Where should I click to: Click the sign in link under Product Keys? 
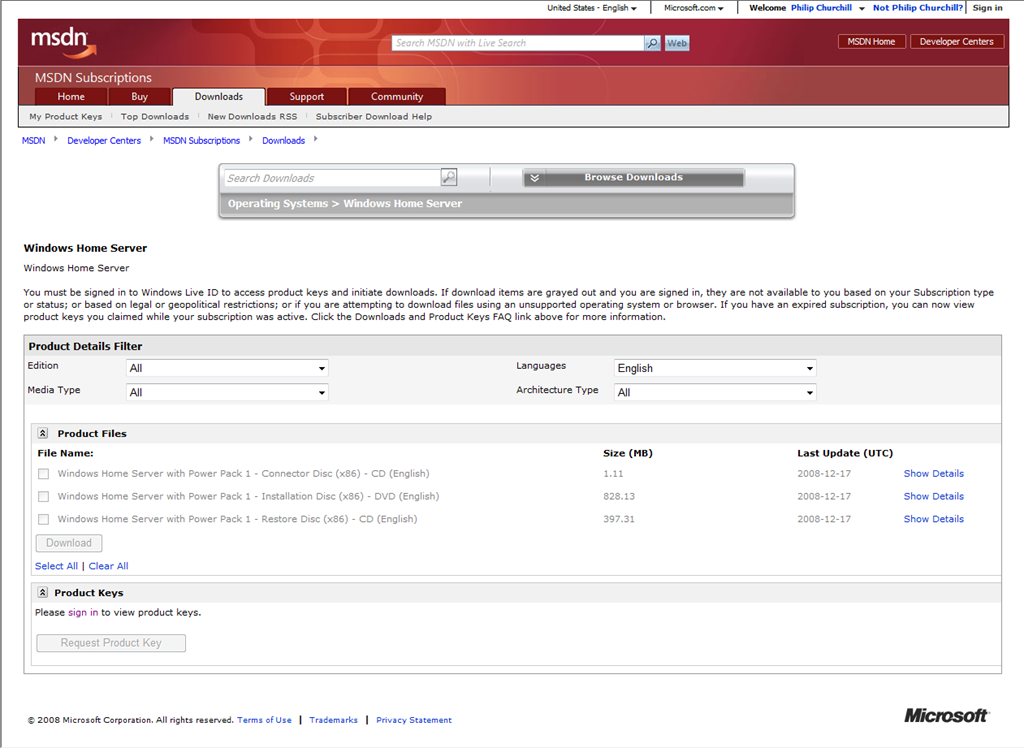83,612
